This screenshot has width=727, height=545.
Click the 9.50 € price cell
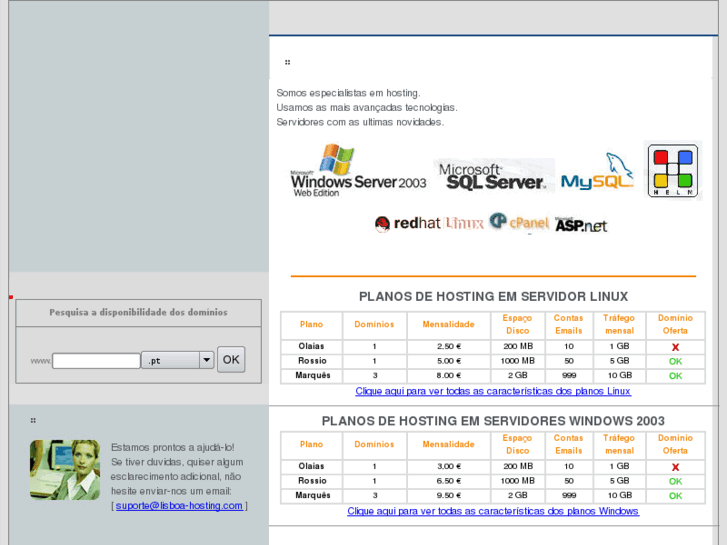click(448, 496)
